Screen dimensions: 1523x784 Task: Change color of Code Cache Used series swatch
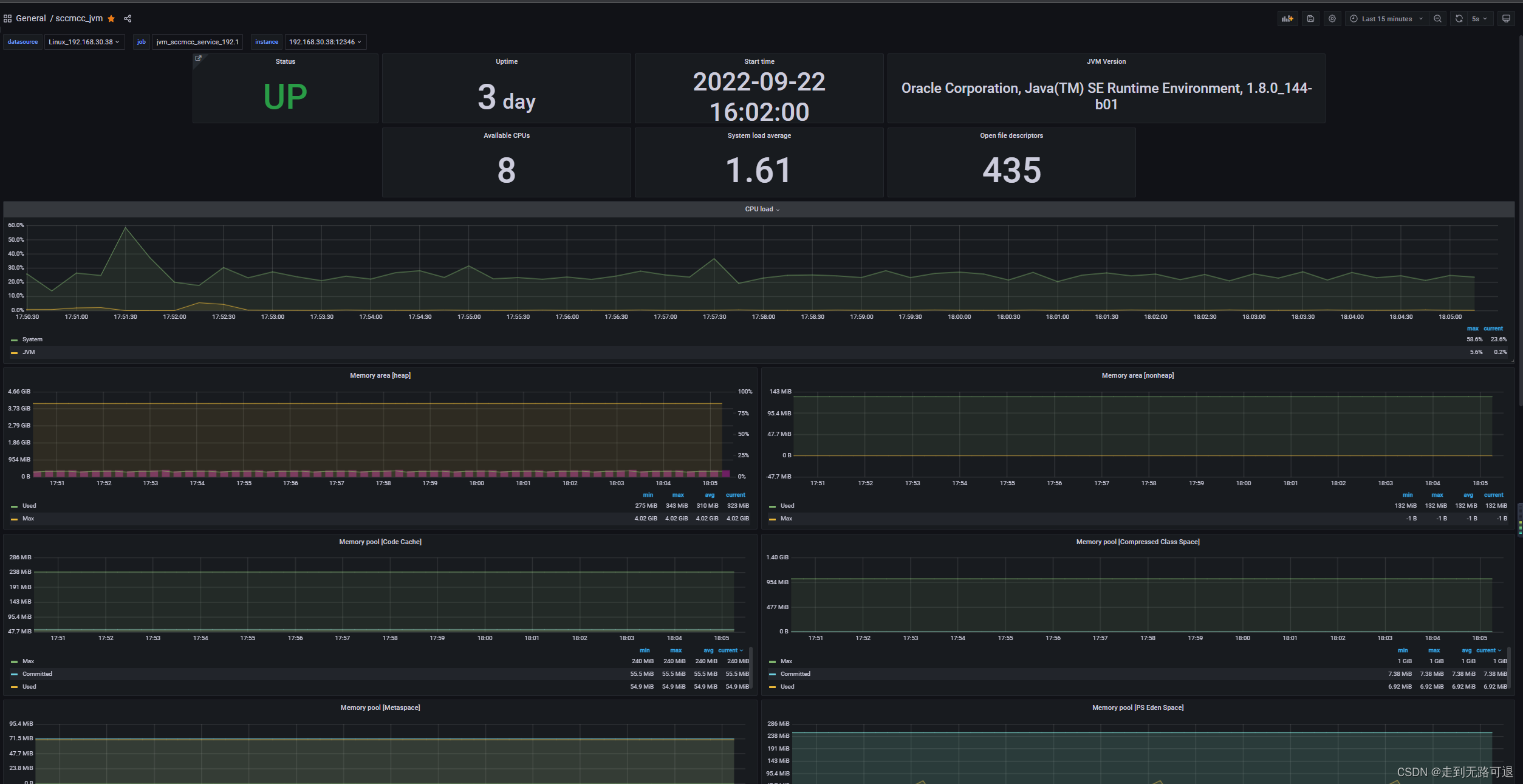click(14, 687)
